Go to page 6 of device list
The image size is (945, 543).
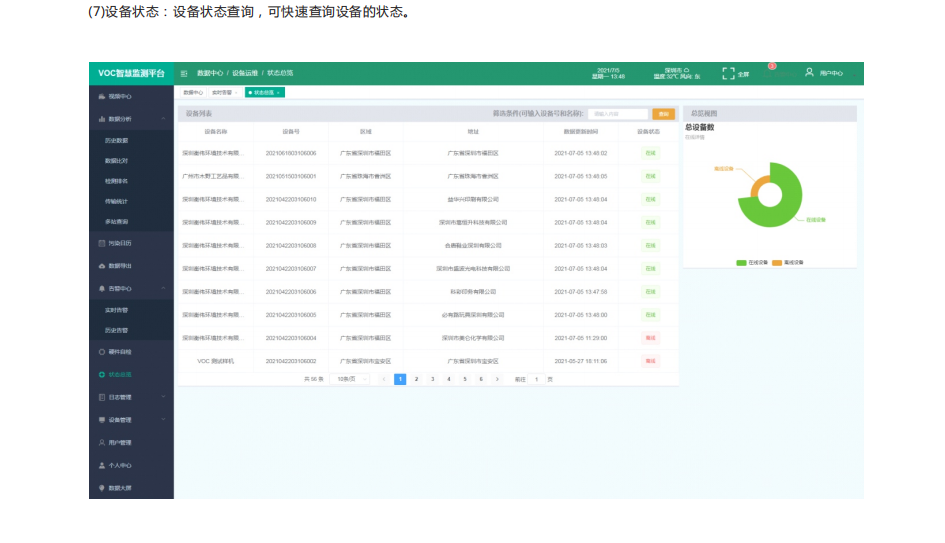tap(481, 380)
